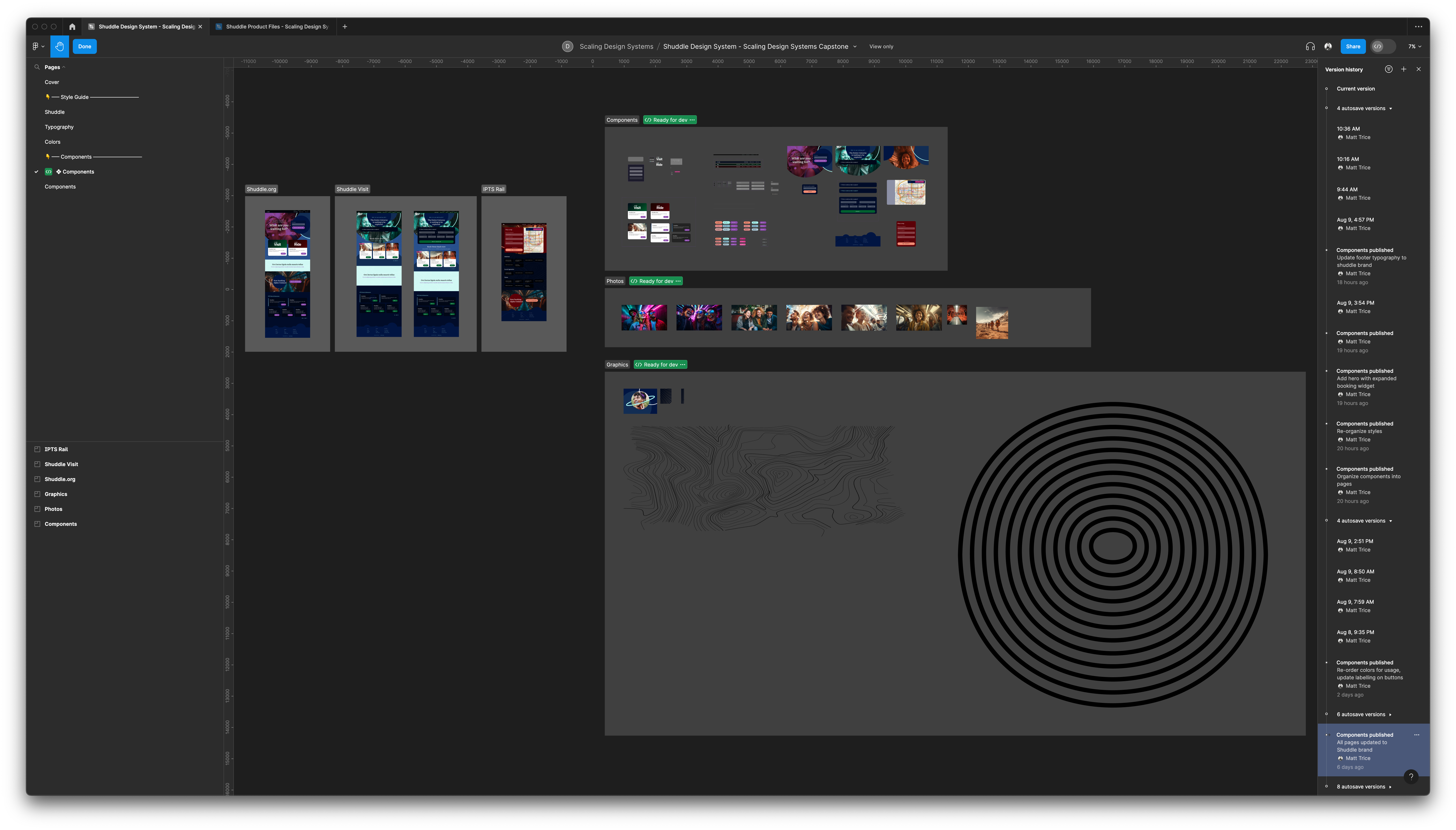Toggle Dev Mode switch
1456x830 pixels.
point(1383,47)
